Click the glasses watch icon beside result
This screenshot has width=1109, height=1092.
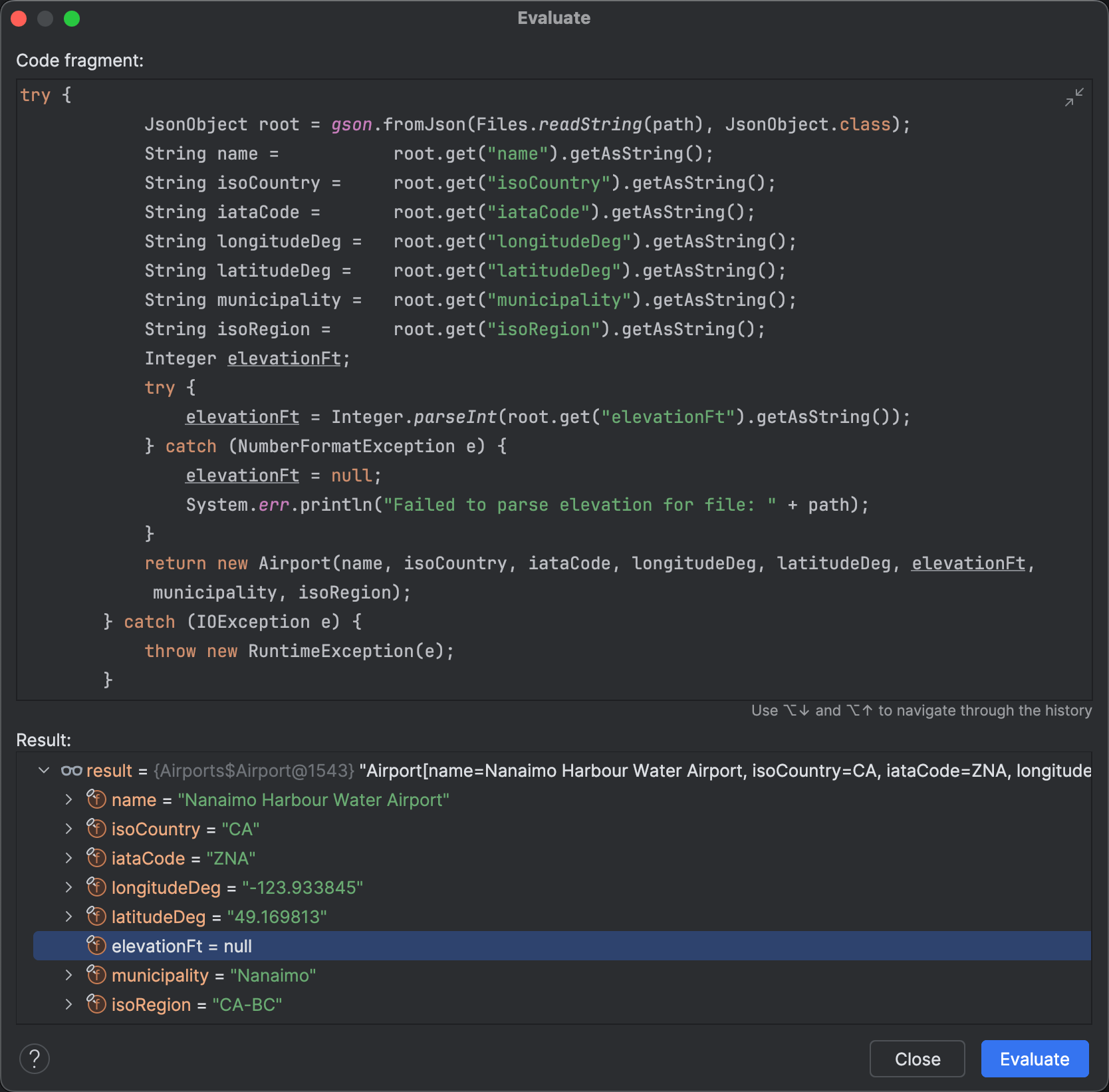point(71,771)
